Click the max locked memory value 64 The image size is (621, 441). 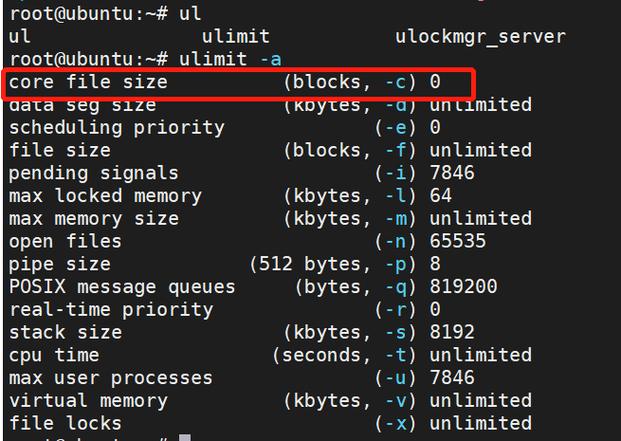click(x=440, y=196)
